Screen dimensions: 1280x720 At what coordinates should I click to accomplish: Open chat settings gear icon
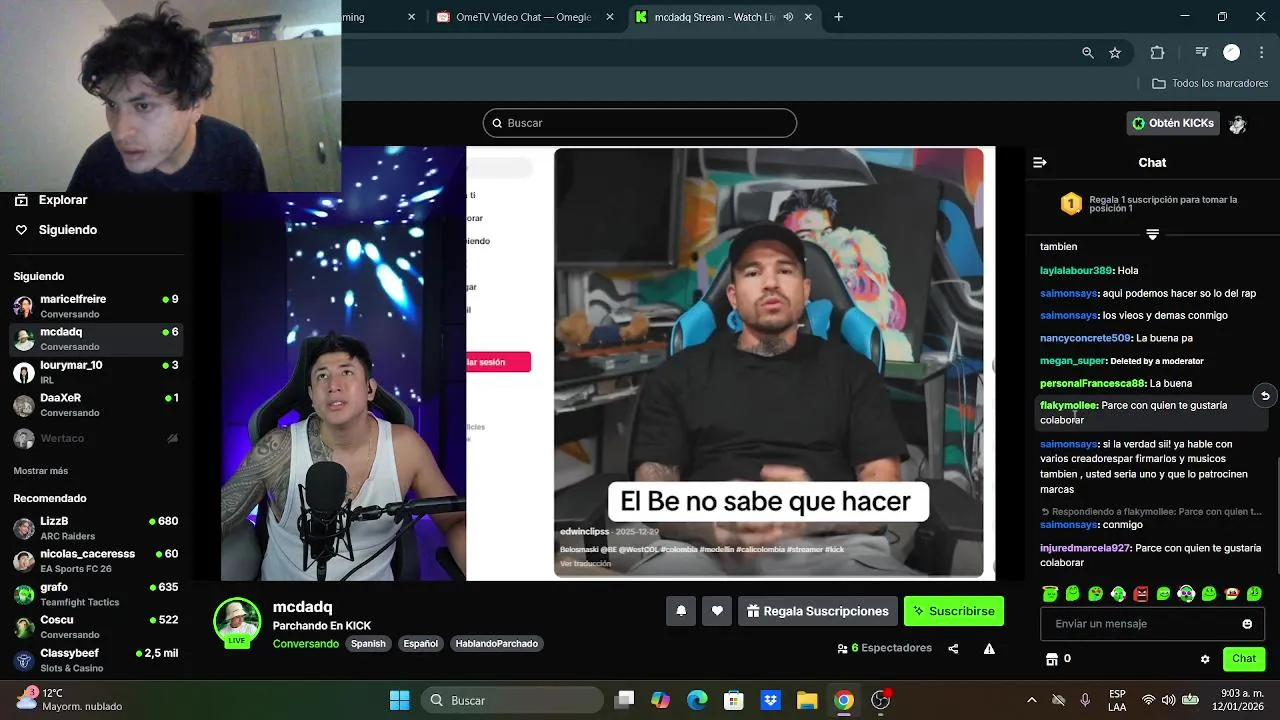click(1205, 659)
